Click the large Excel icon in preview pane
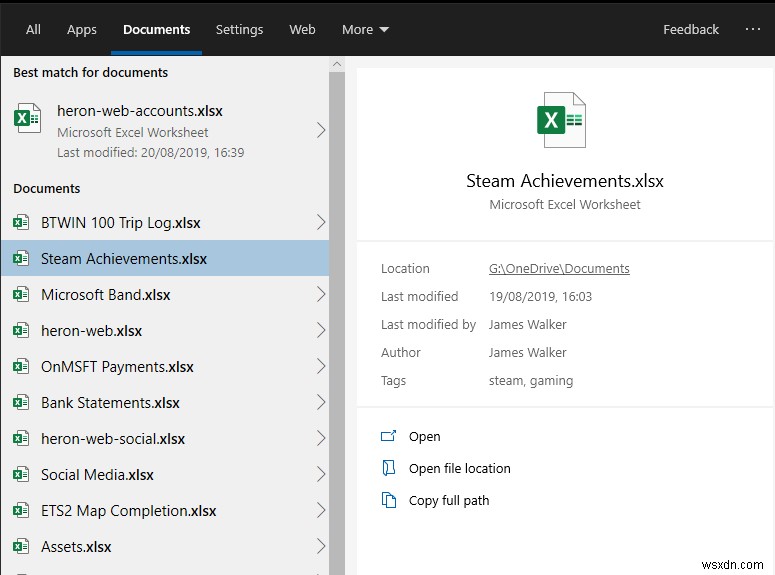 tap(560, 121)
